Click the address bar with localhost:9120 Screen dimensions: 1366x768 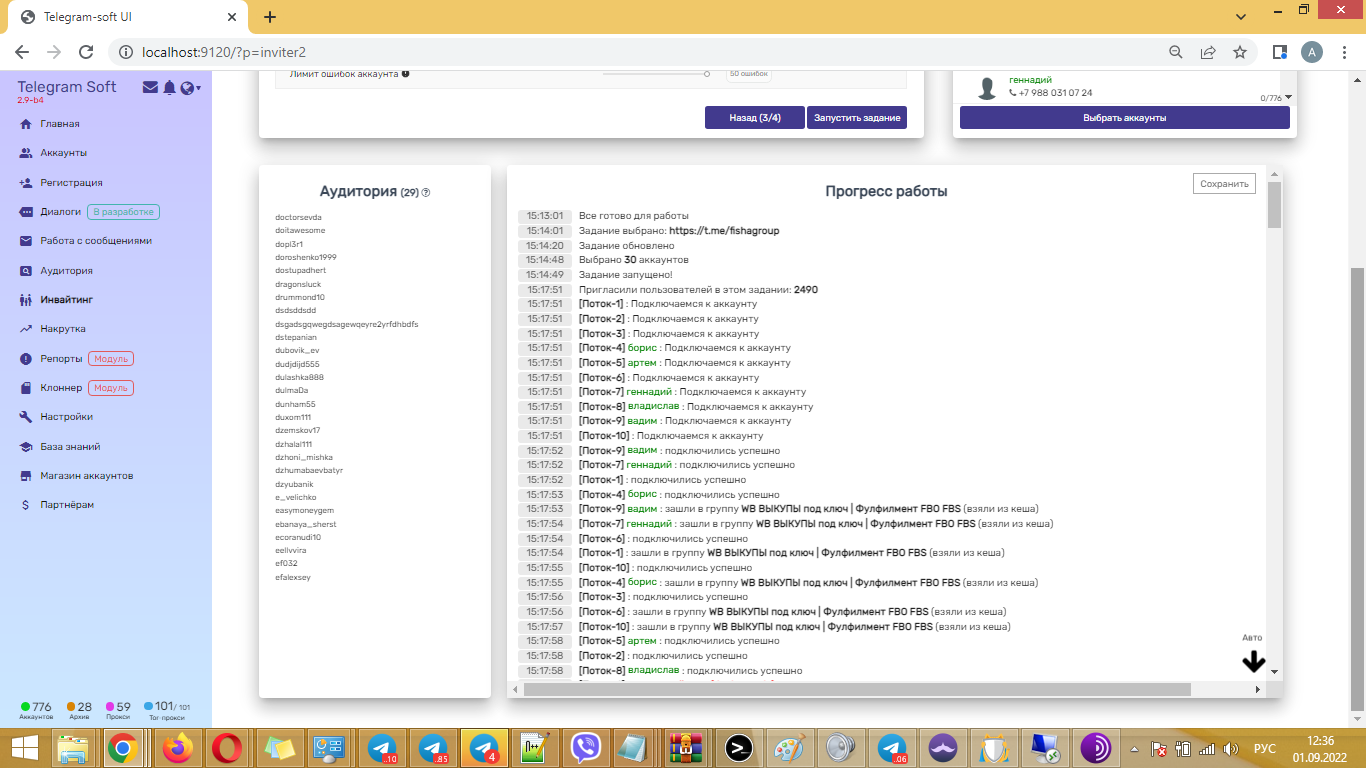tap(640, 52)
